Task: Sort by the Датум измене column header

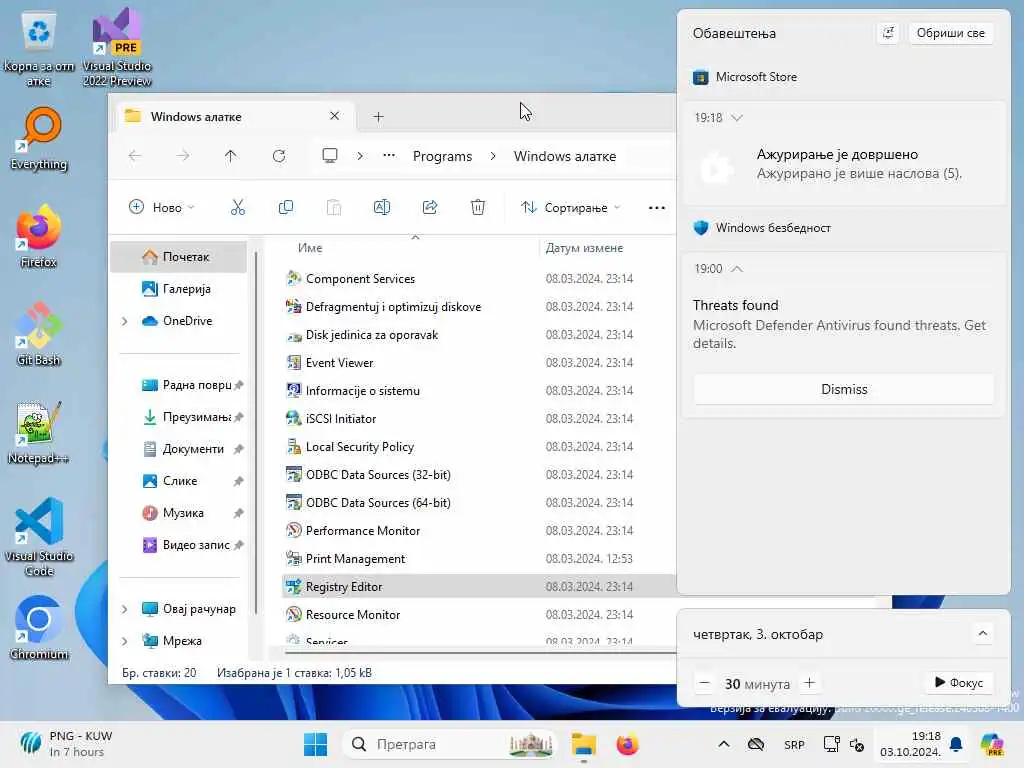Action: (x=584, y=248)
